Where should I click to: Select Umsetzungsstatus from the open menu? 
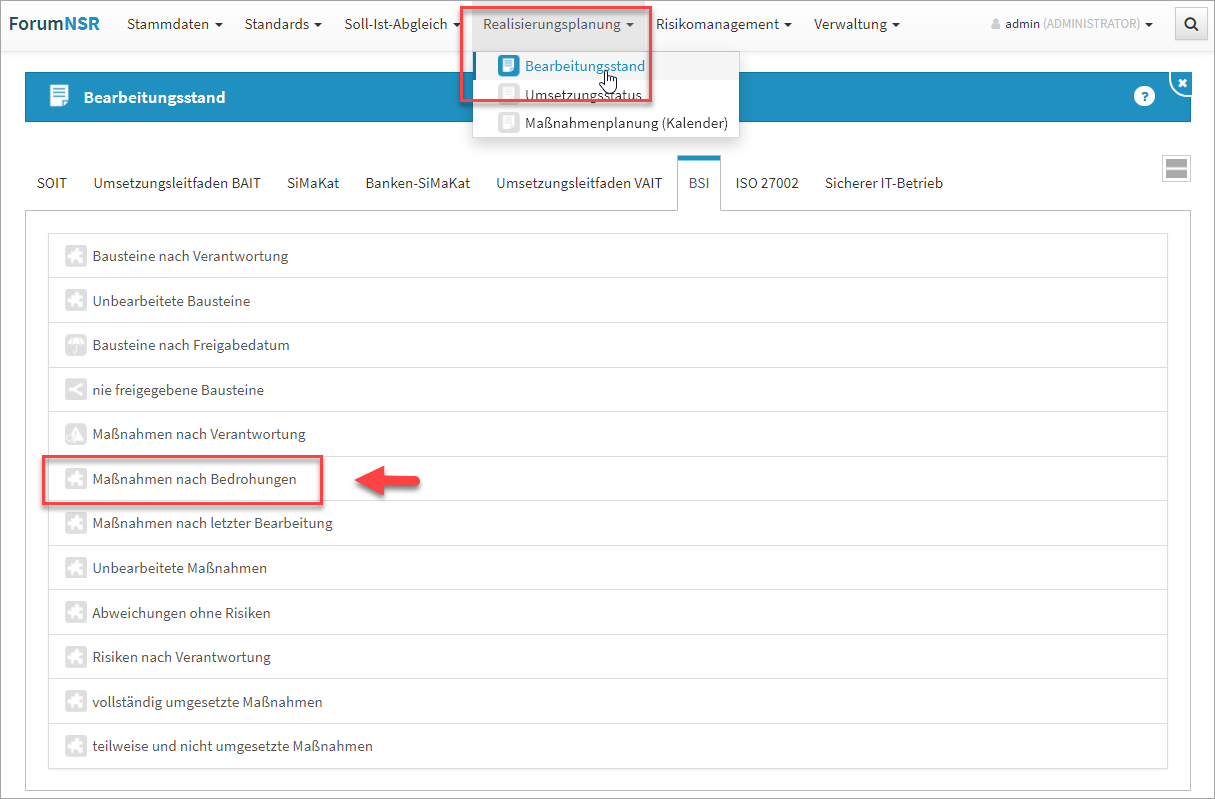[583, 95]
